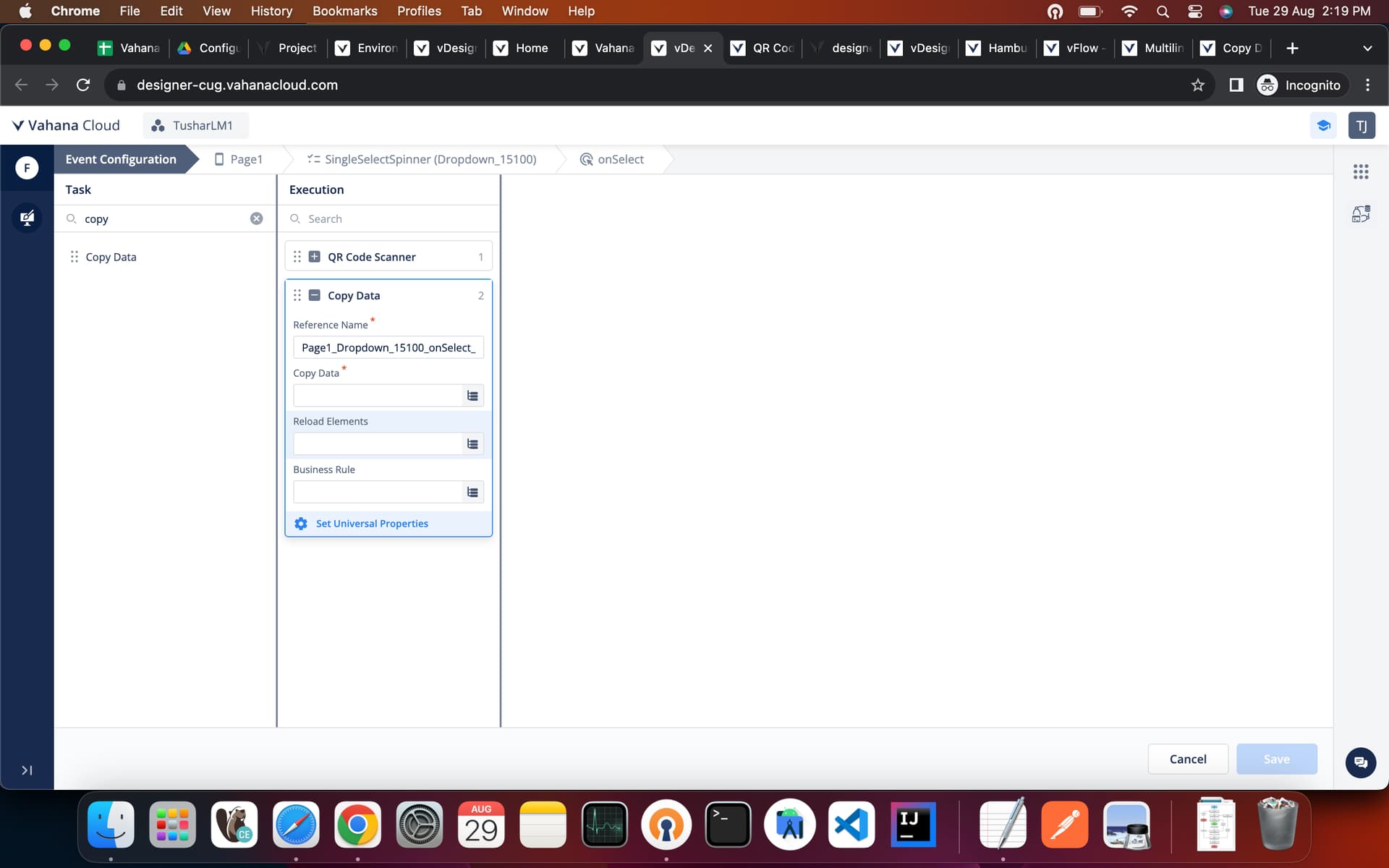Click the F circle icon in left sidebar
1389x868 pixels.
click(27, 168)
